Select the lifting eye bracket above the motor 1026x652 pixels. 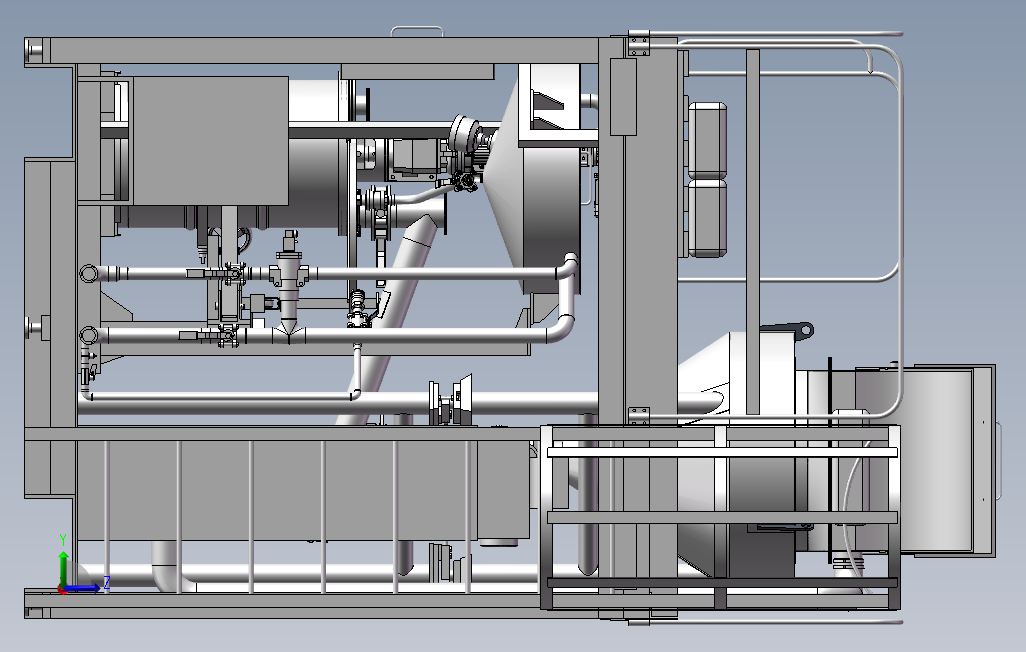tap(788, 329)
